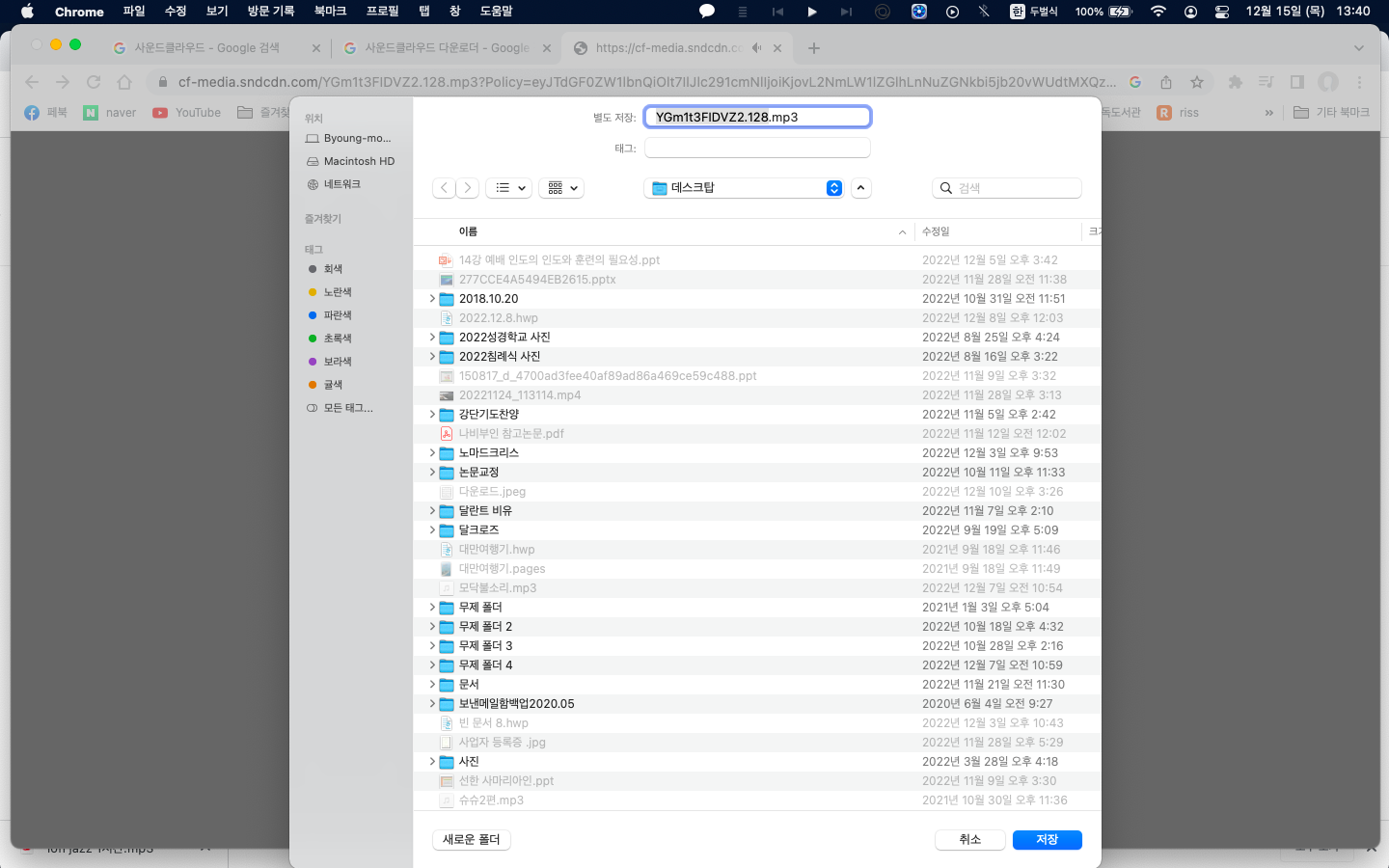
Task: Reload the page in Chrome
Action: pos(94,82)
